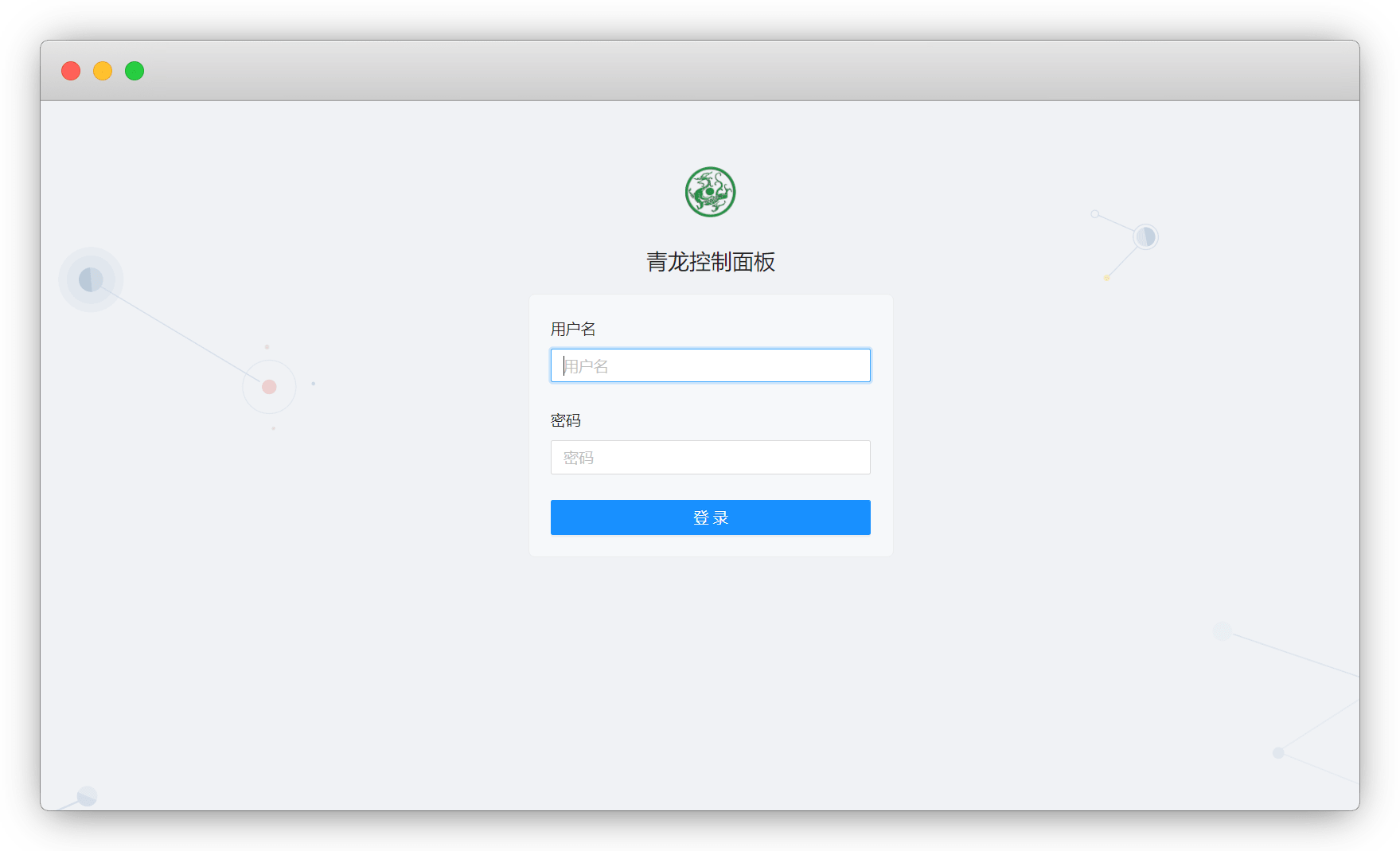This screenshot has width=1400, height=851.
Task: Focus the 用户名 username input field
Action: point(710,365)
